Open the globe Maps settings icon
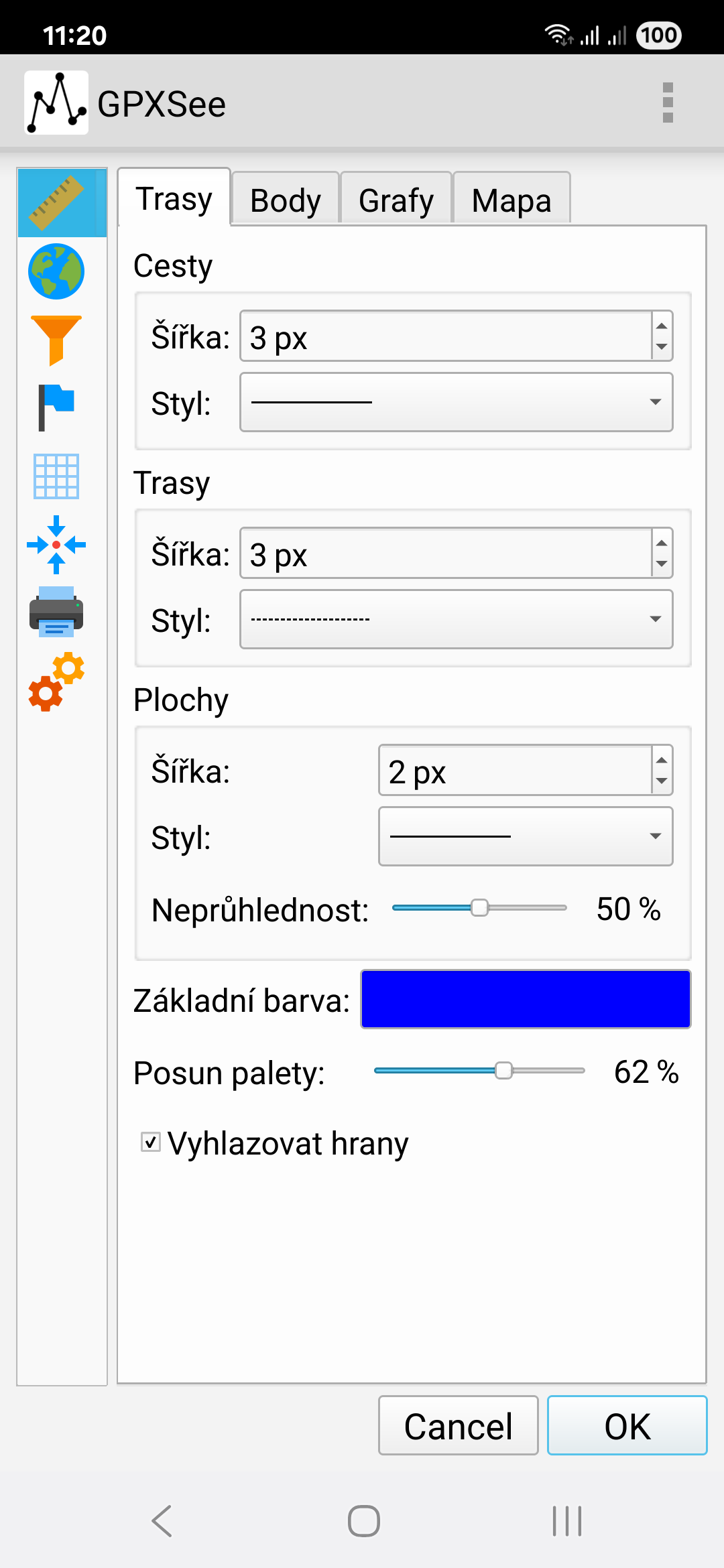Viewport: 724px width, 1568px height. pyautogui.click(x=56, y=271)
